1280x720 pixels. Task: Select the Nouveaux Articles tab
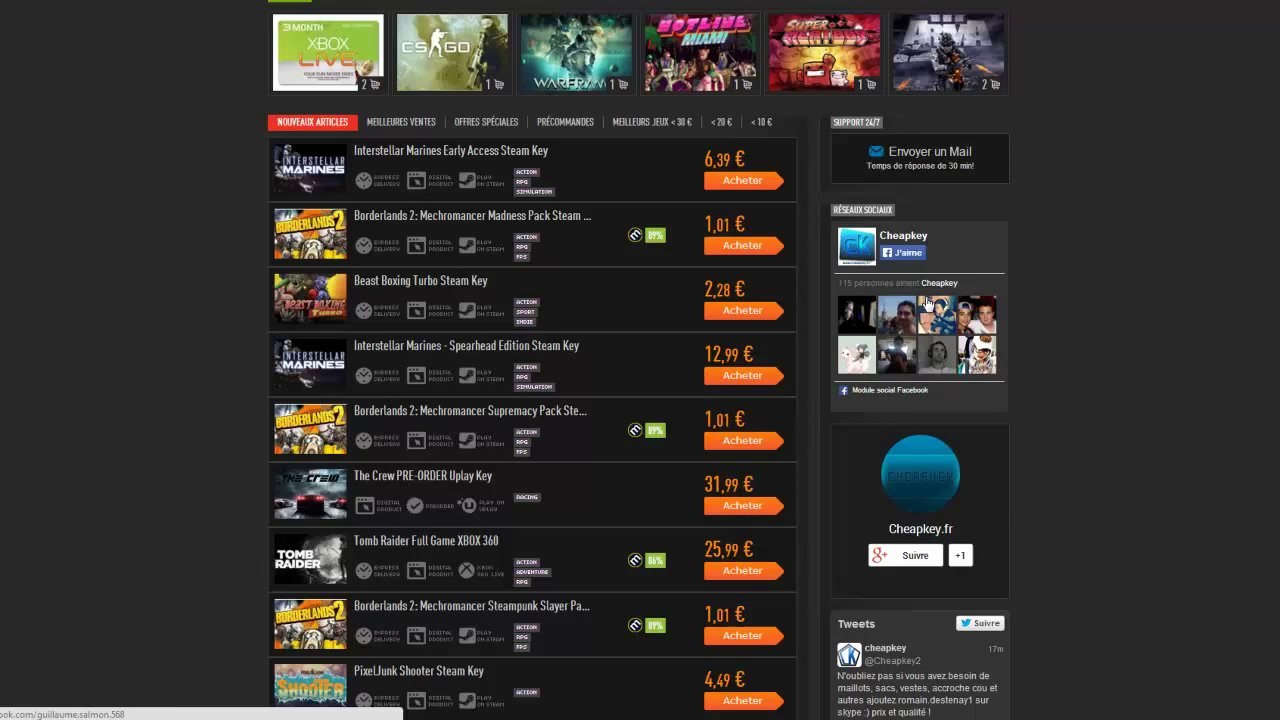point(312,122)
